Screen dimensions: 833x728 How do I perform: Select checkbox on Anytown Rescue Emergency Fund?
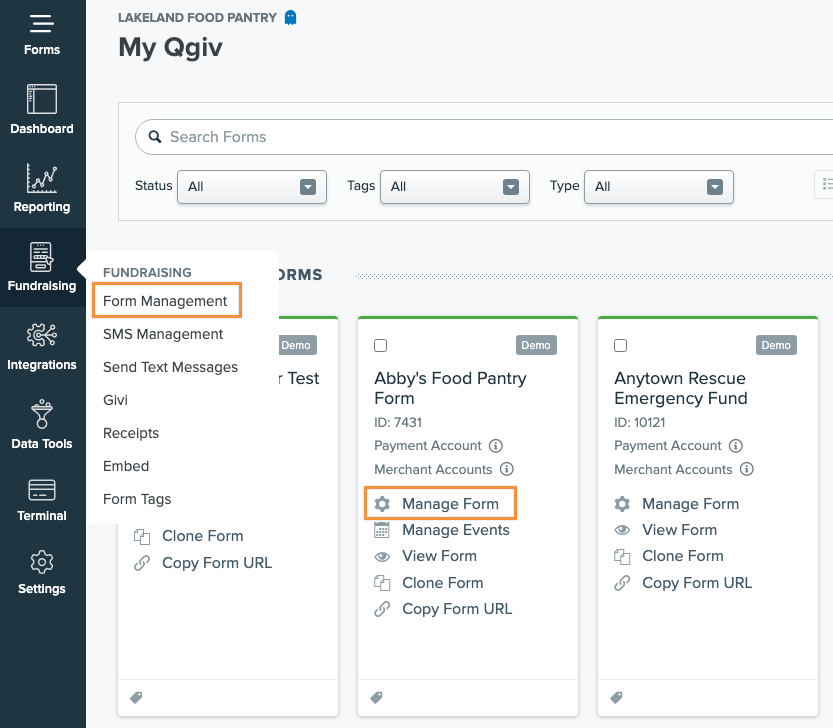click(x=620, y=345)
